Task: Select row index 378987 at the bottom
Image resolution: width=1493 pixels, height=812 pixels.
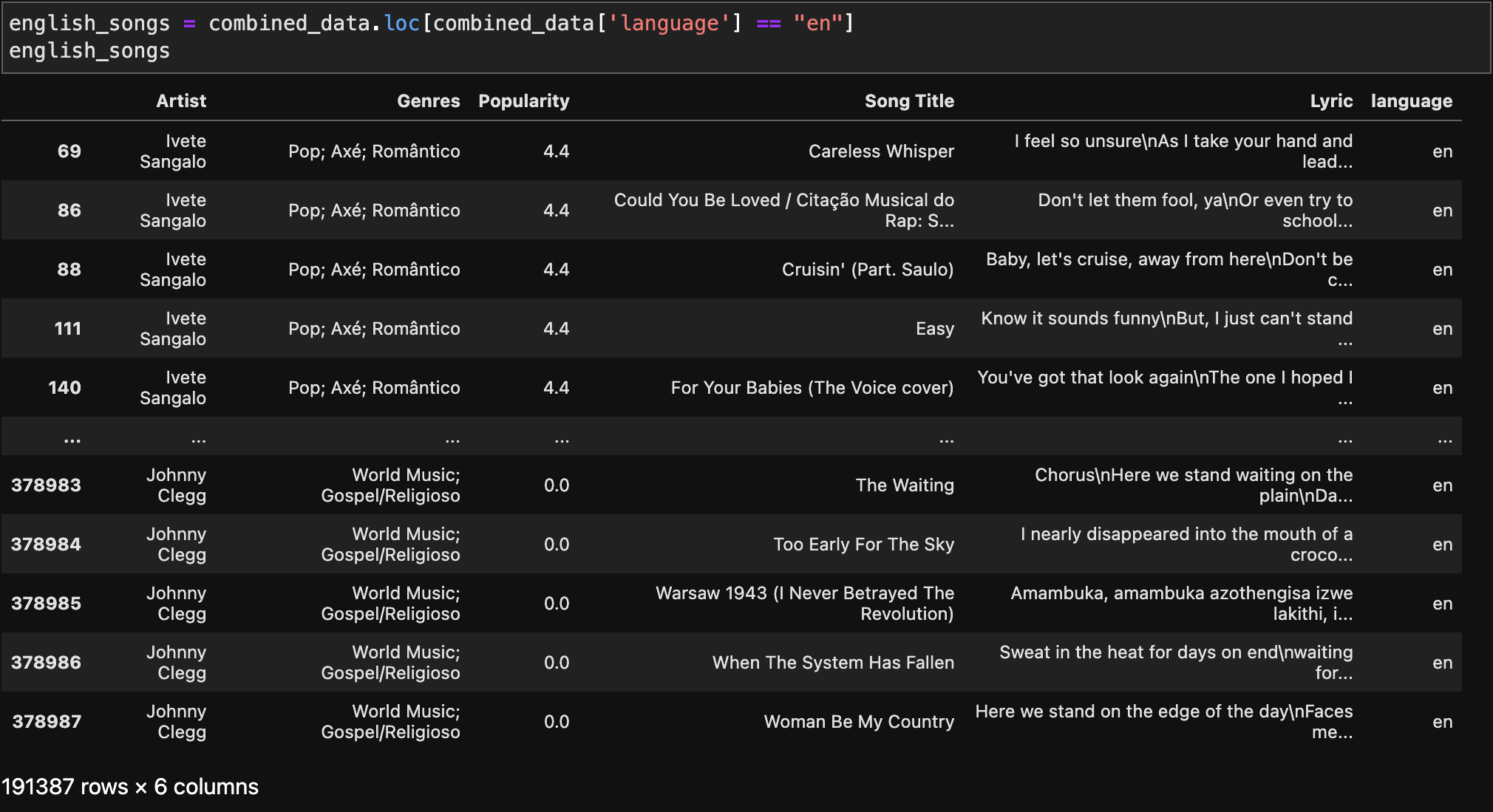Action: pyautogui.click(x=46, y=721)
